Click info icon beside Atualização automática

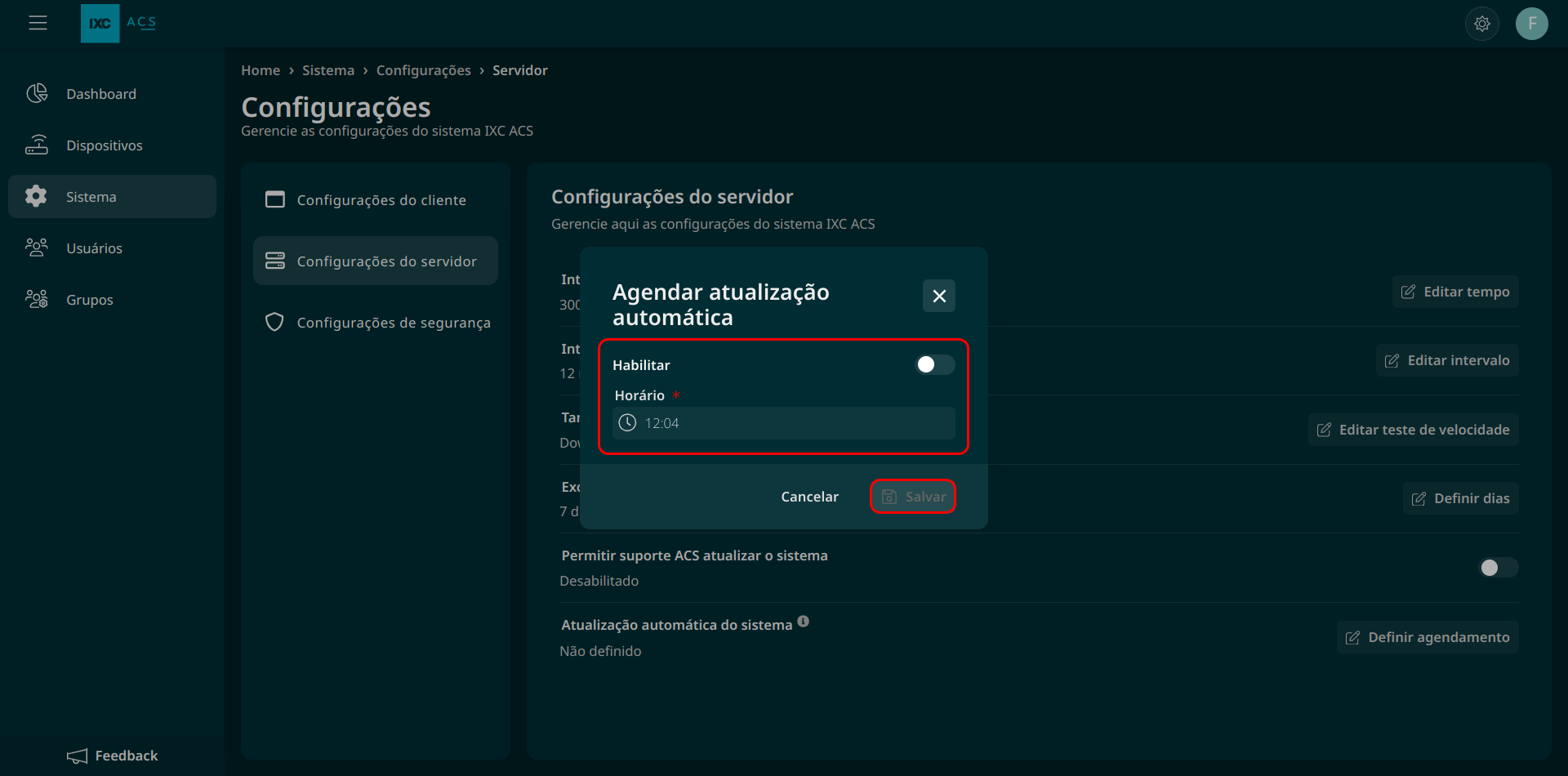(x=804, y=622)
